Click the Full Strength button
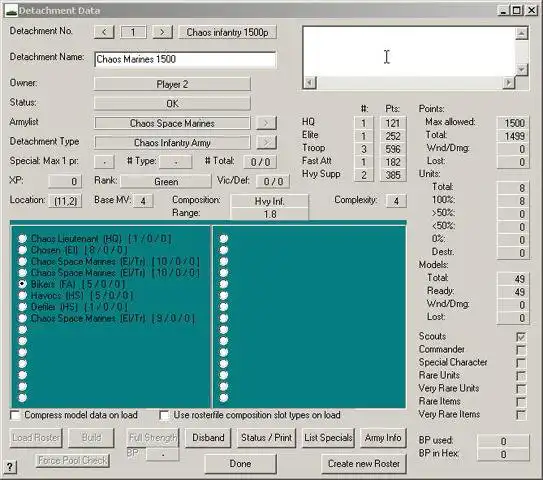 153,438
